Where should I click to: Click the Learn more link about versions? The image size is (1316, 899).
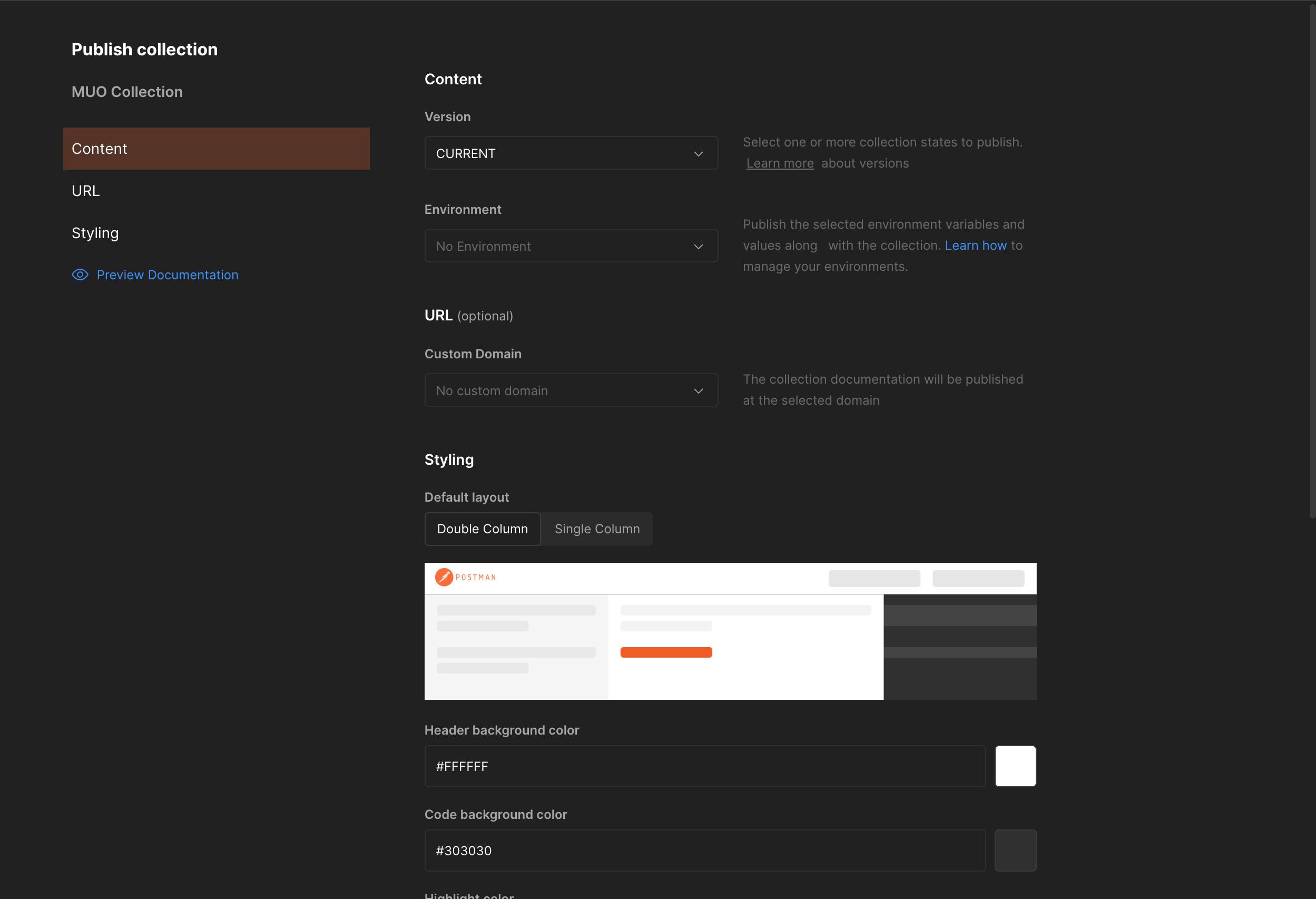(780, 163)
